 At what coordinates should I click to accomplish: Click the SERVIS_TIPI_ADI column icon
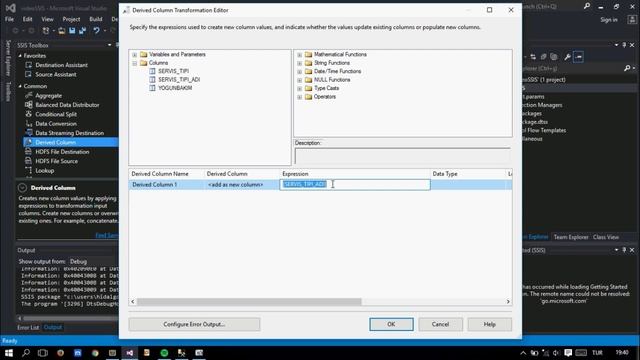(152, 80)
